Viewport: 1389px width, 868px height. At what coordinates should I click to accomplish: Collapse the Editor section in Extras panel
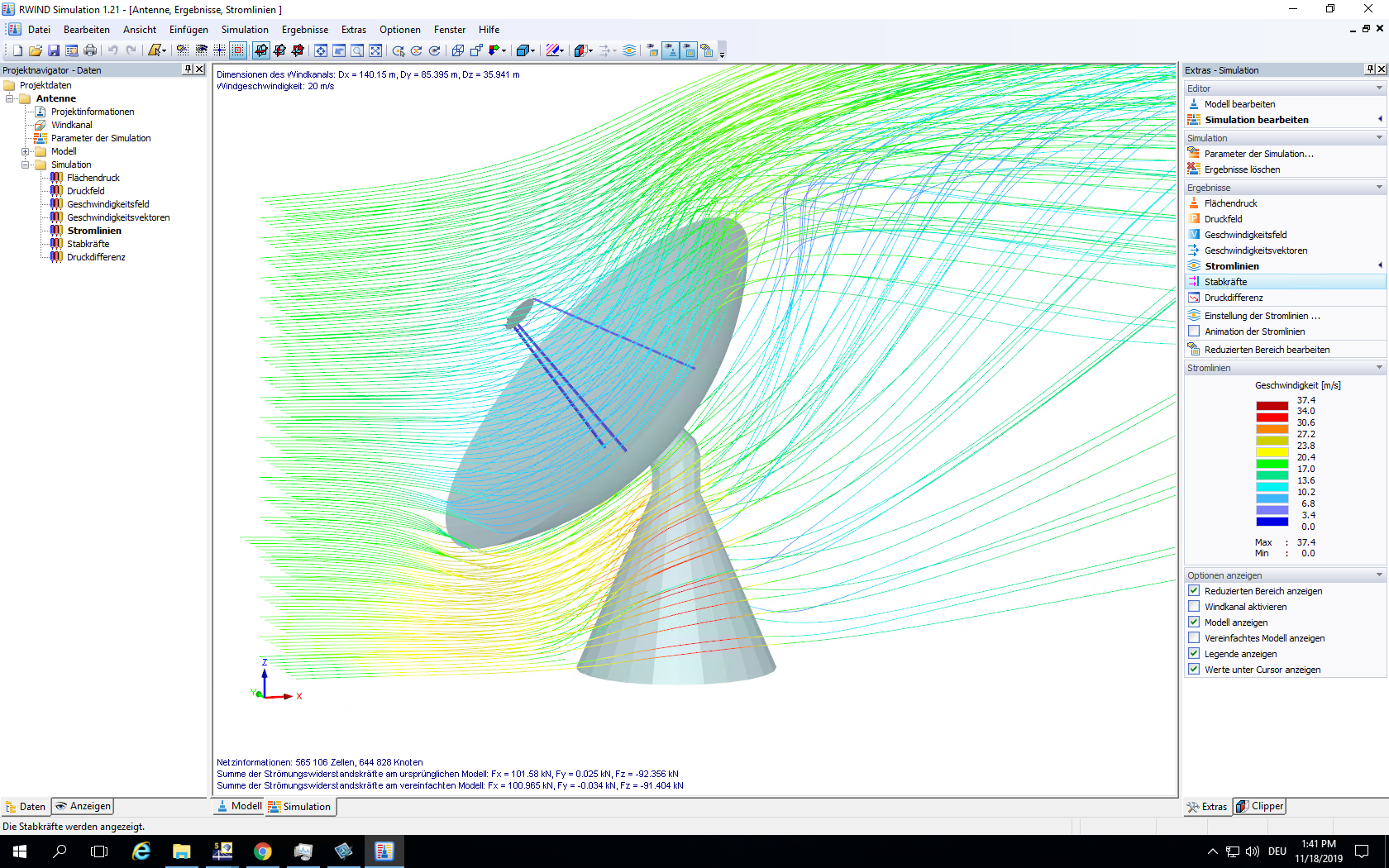point(1379,88)
